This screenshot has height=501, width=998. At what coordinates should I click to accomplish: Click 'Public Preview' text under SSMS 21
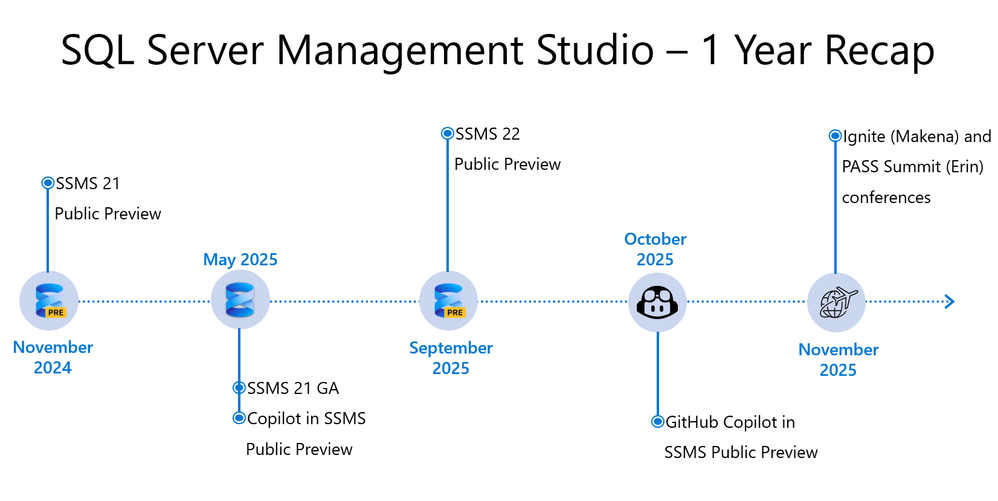tap(108, 214)
